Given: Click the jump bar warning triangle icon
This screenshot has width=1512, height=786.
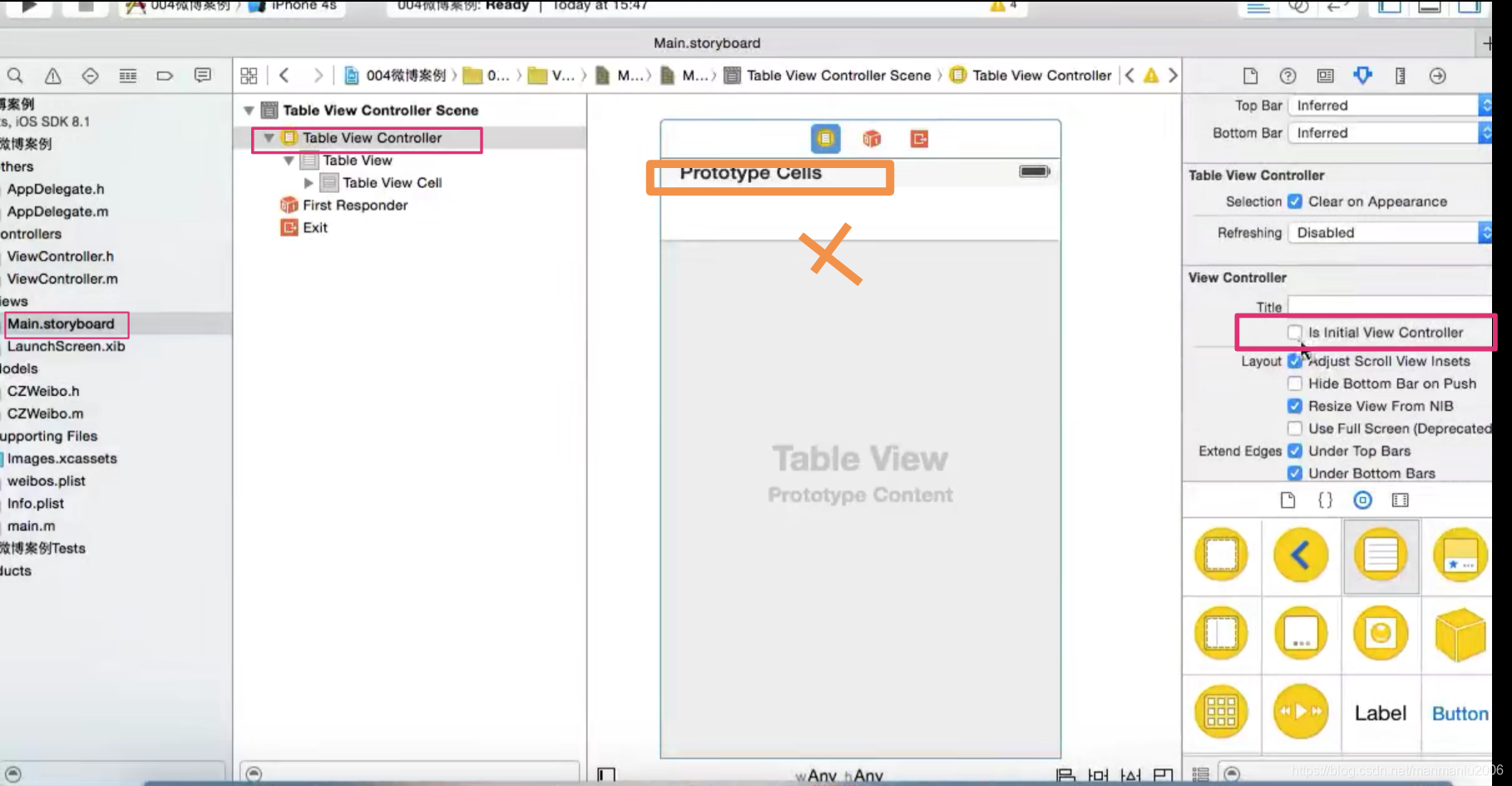Looking at the screenshot, I should 1151,76.
